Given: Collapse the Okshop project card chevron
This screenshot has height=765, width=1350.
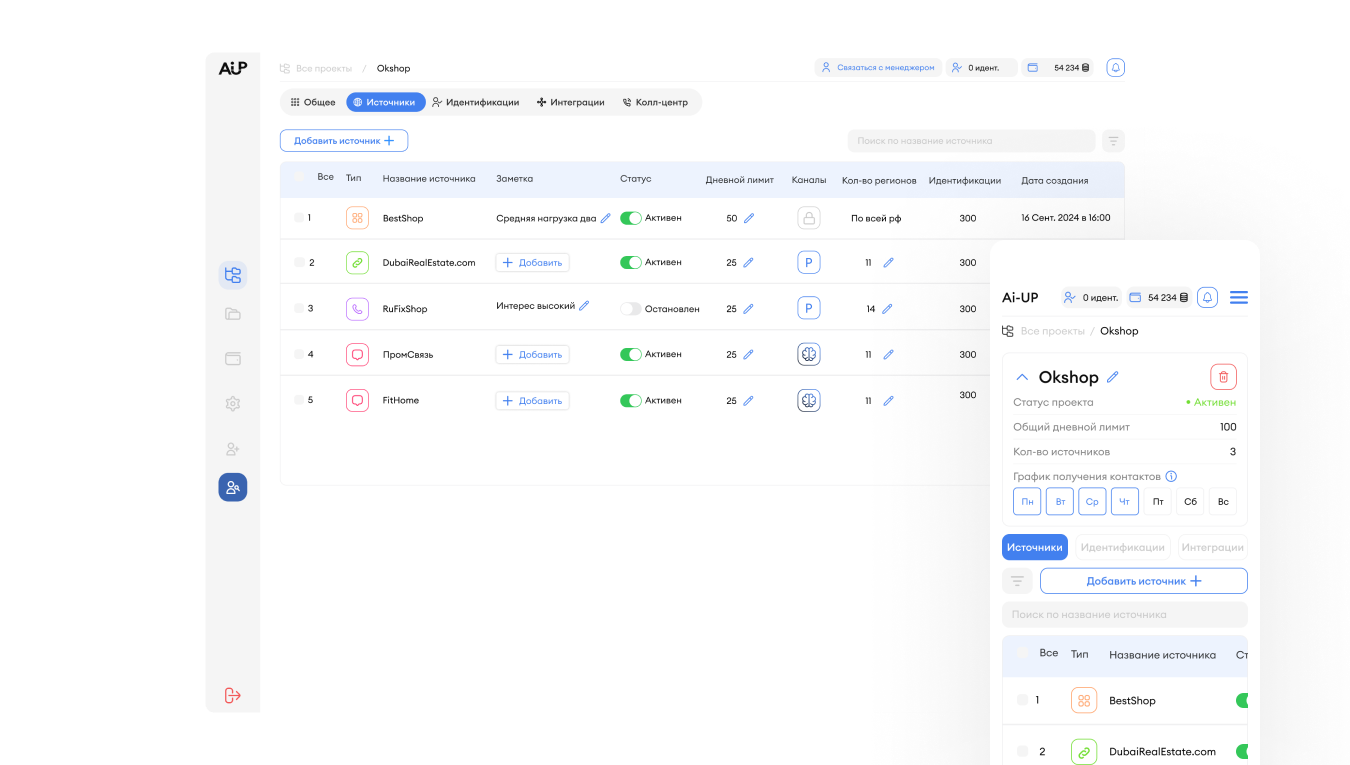Looking at the screenshot, I should coord(1022,377).
